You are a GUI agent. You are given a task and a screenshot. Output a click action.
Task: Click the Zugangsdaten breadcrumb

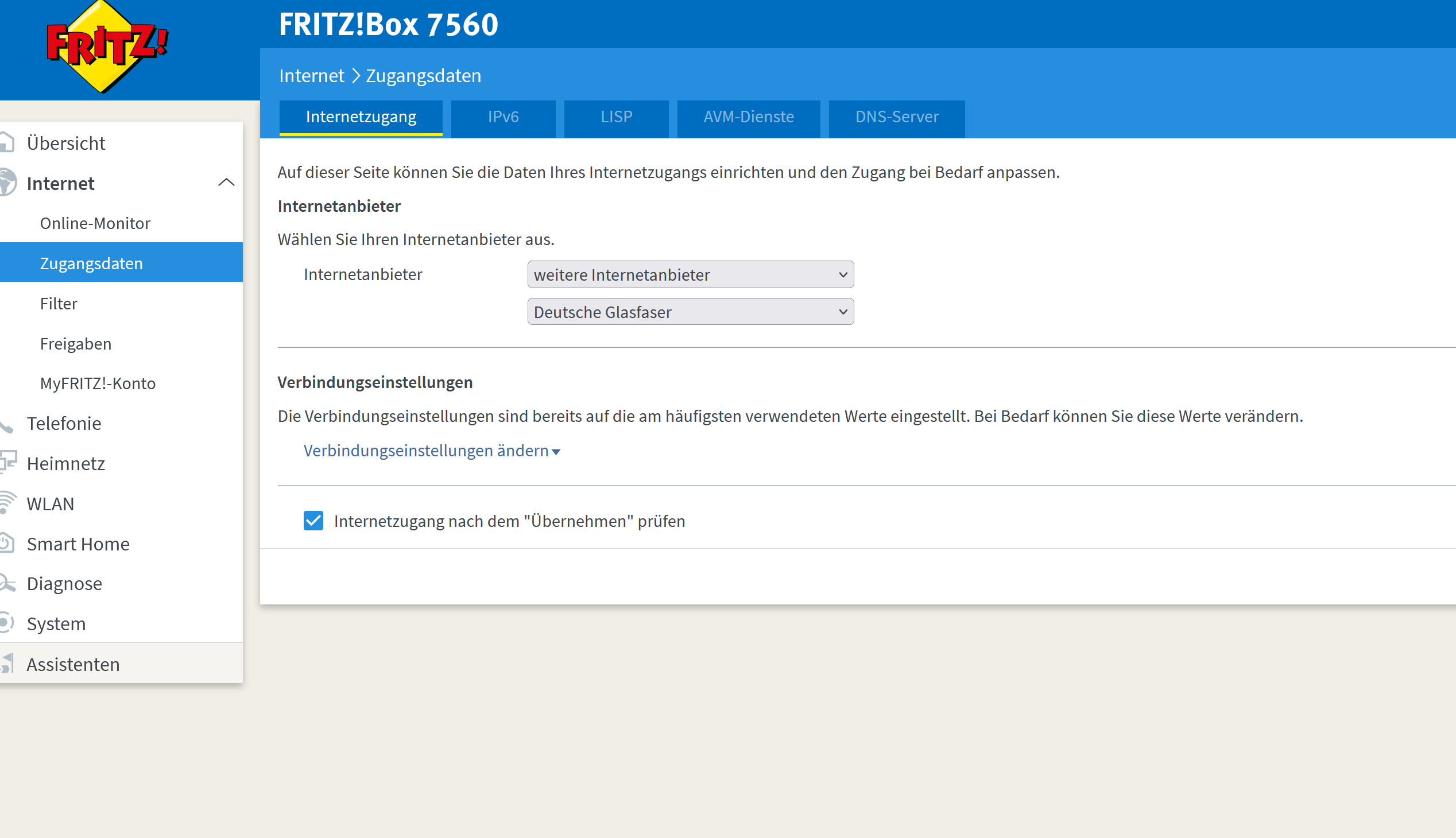click(x=424, y=75)
